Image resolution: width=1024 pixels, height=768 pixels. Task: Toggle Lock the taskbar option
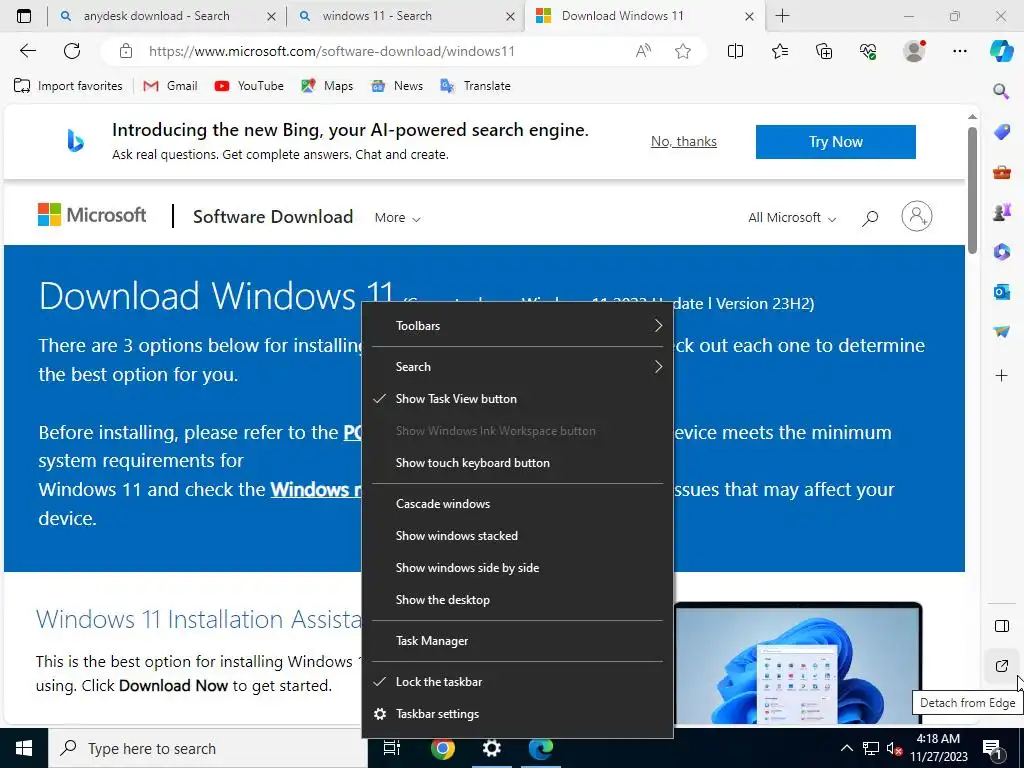click(517, 682)
